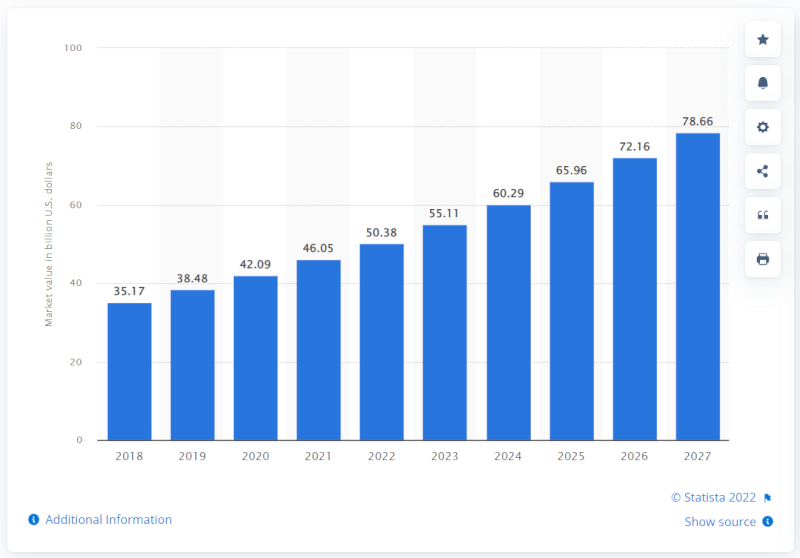Open chart settings gear icon

pyautogui.click(x=762, y=127)
